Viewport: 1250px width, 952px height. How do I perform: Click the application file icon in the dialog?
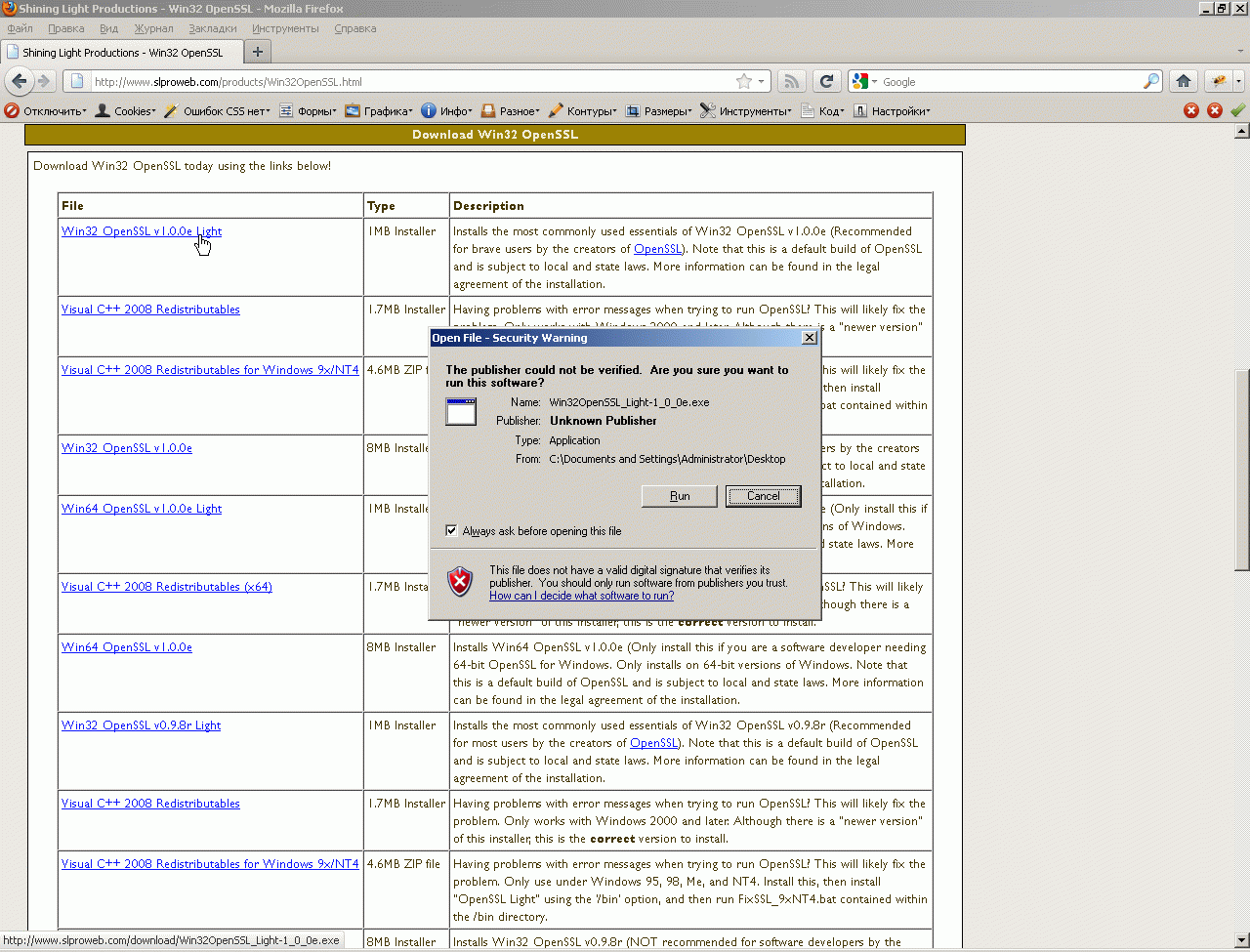click(x=461, y=411)
